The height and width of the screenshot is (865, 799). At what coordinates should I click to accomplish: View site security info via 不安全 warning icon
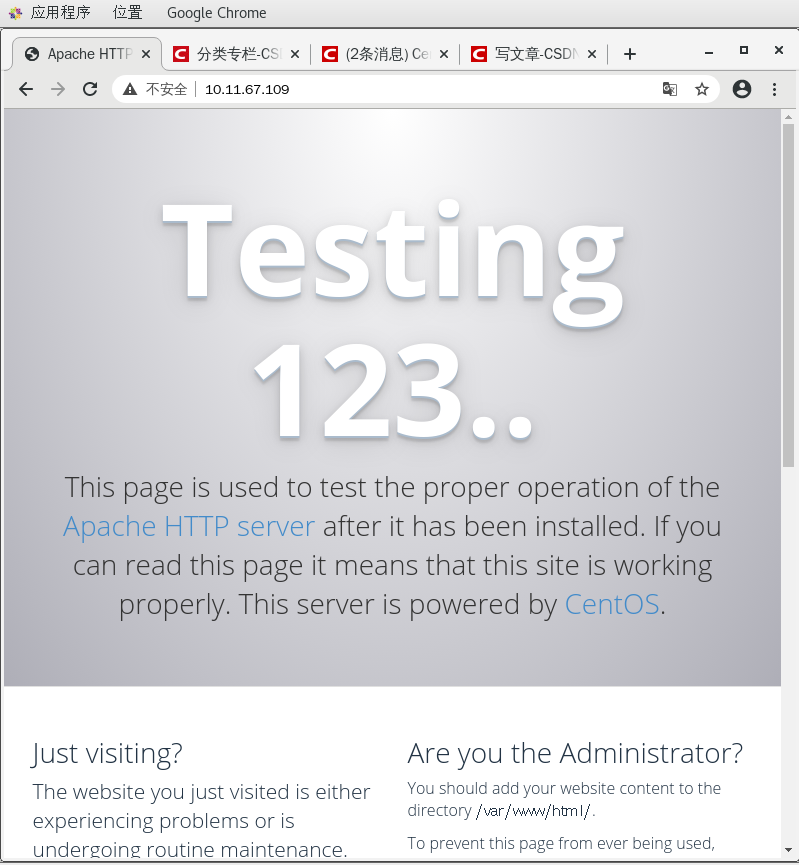click(x=130, y=89)
